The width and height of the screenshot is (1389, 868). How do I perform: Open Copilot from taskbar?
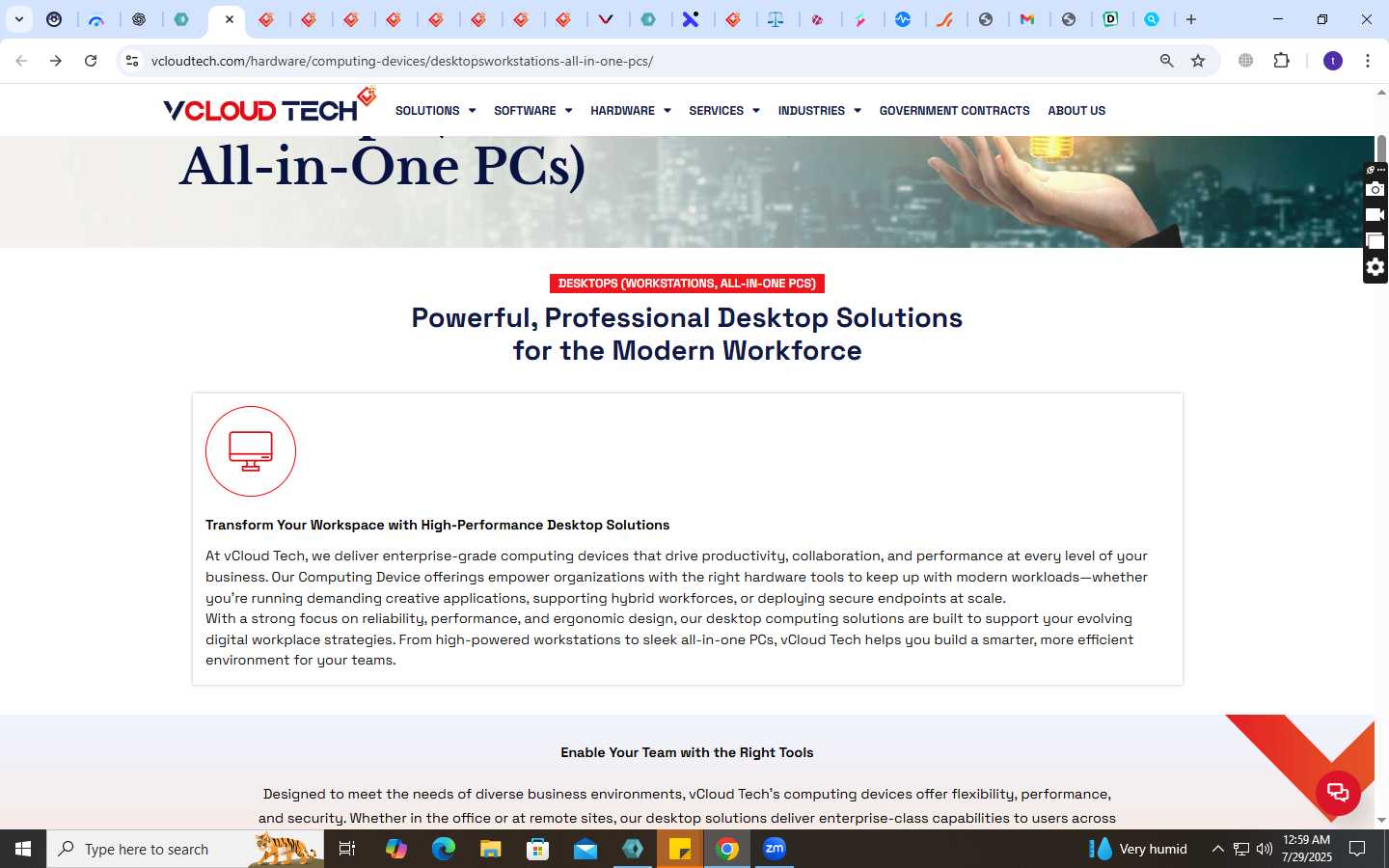(x=395, y=849)
